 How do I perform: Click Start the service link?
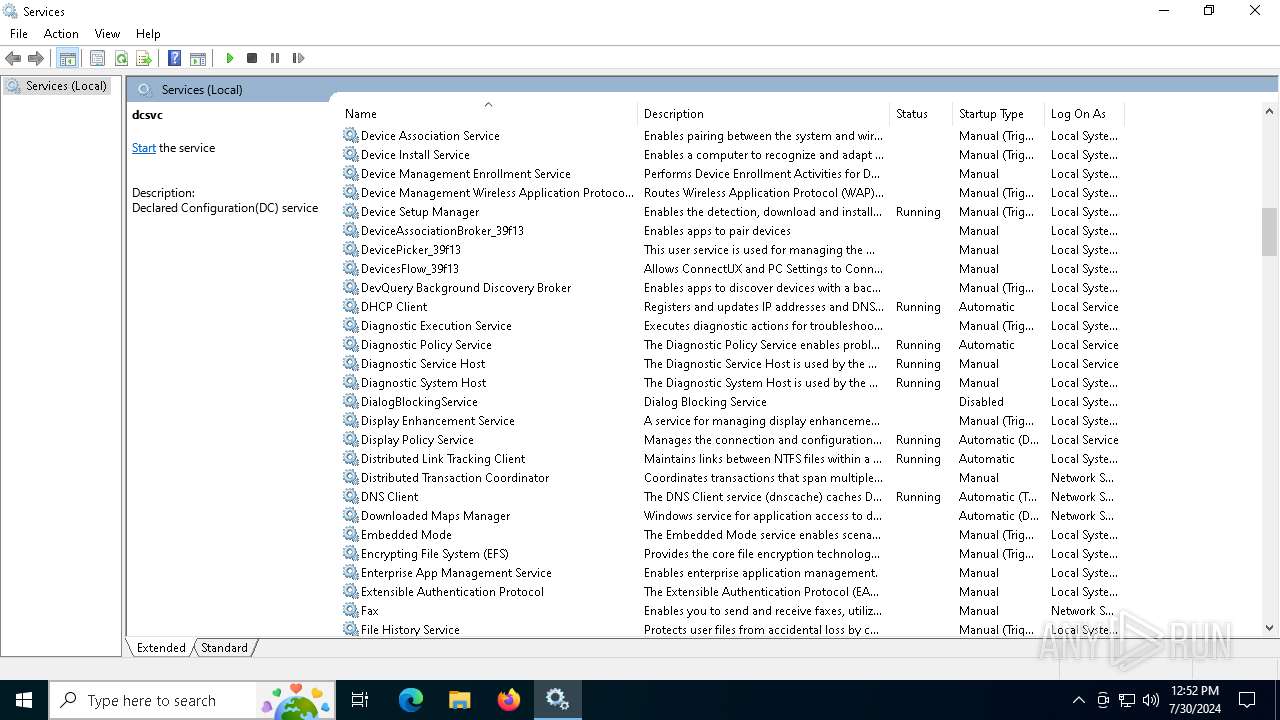tap(144, 148)
